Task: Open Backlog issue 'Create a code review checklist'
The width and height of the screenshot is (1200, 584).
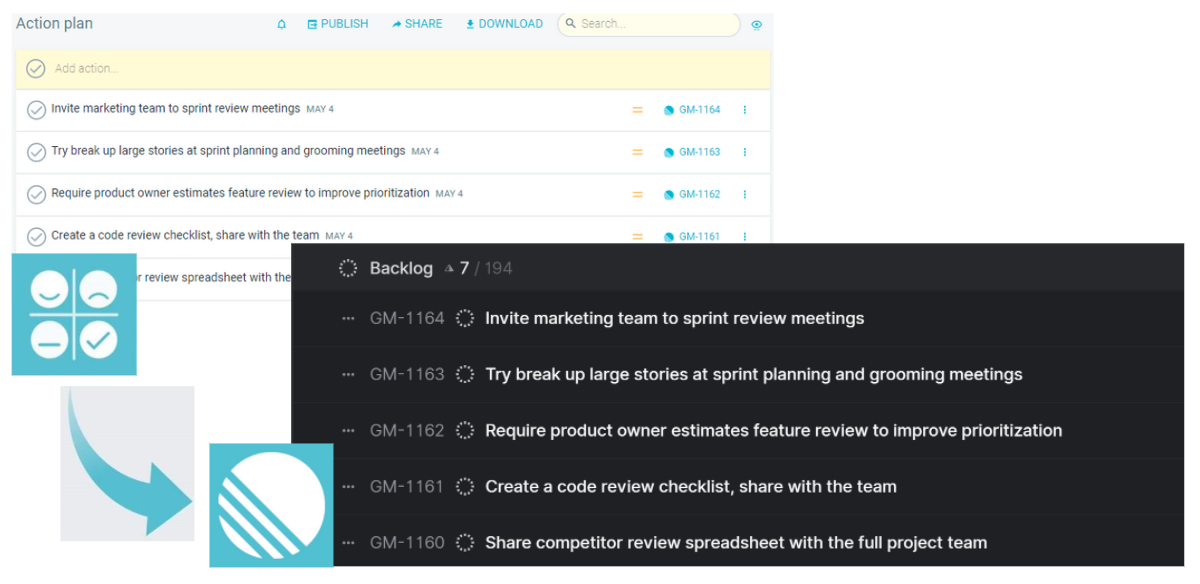Action: tap(691, 486)
